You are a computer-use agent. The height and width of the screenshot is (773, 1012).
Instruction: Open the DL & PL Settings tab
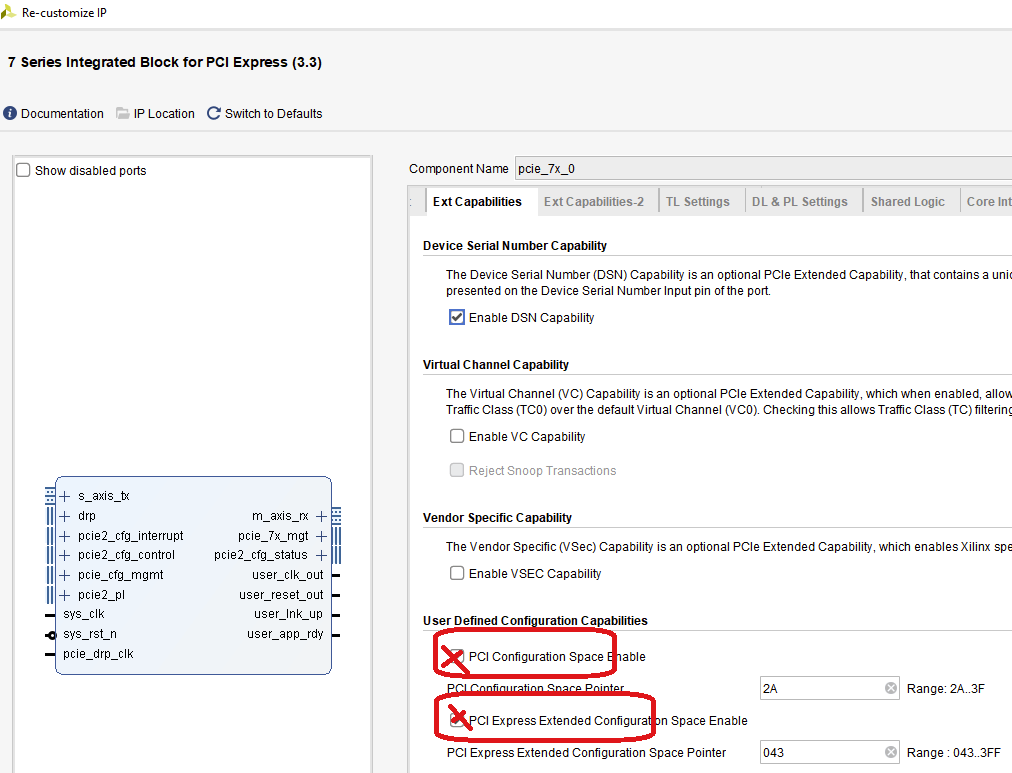(x=800, y=202)
